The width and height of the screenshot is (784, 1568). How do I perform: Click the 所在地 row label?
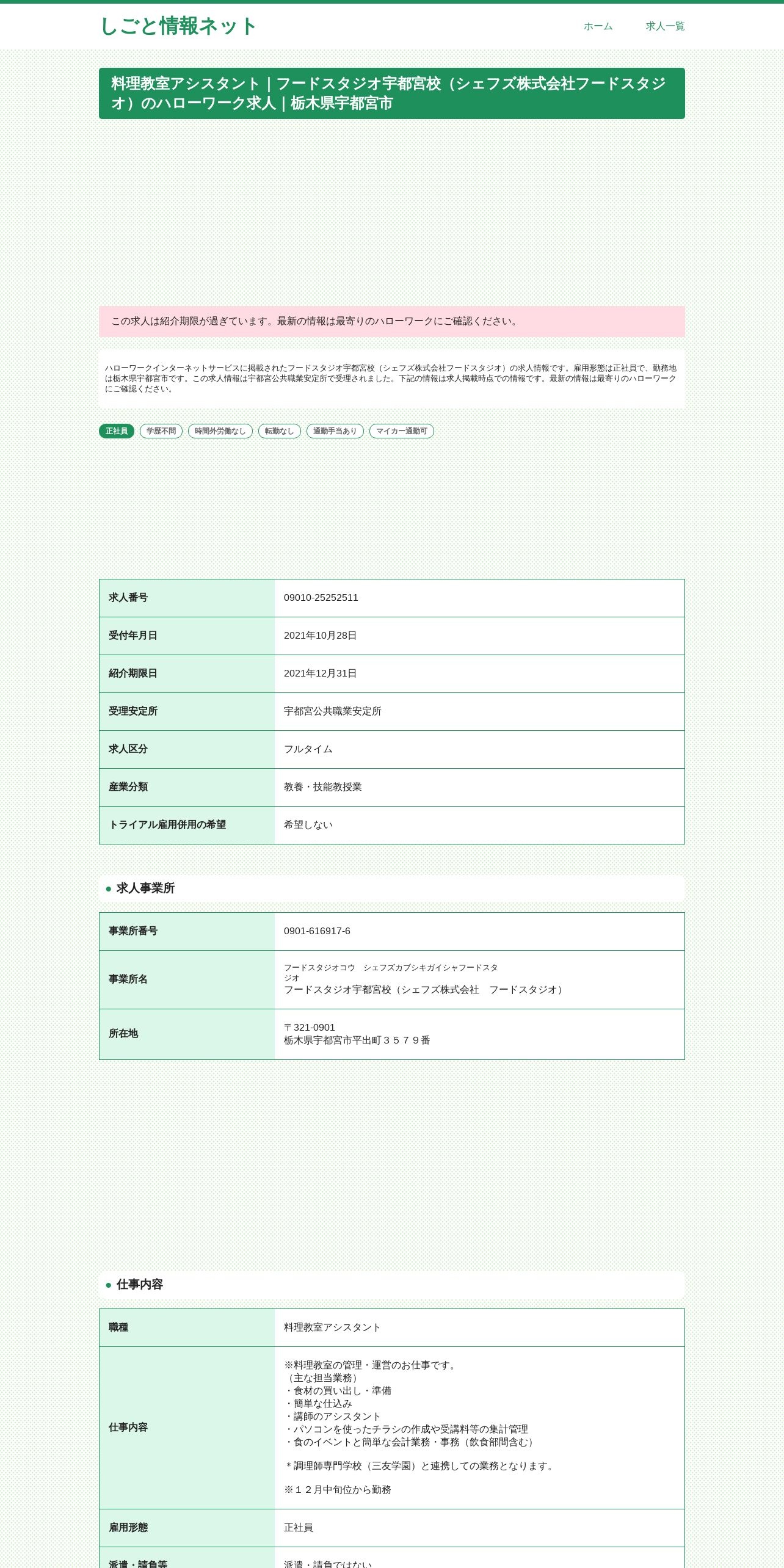[123, 1034]
